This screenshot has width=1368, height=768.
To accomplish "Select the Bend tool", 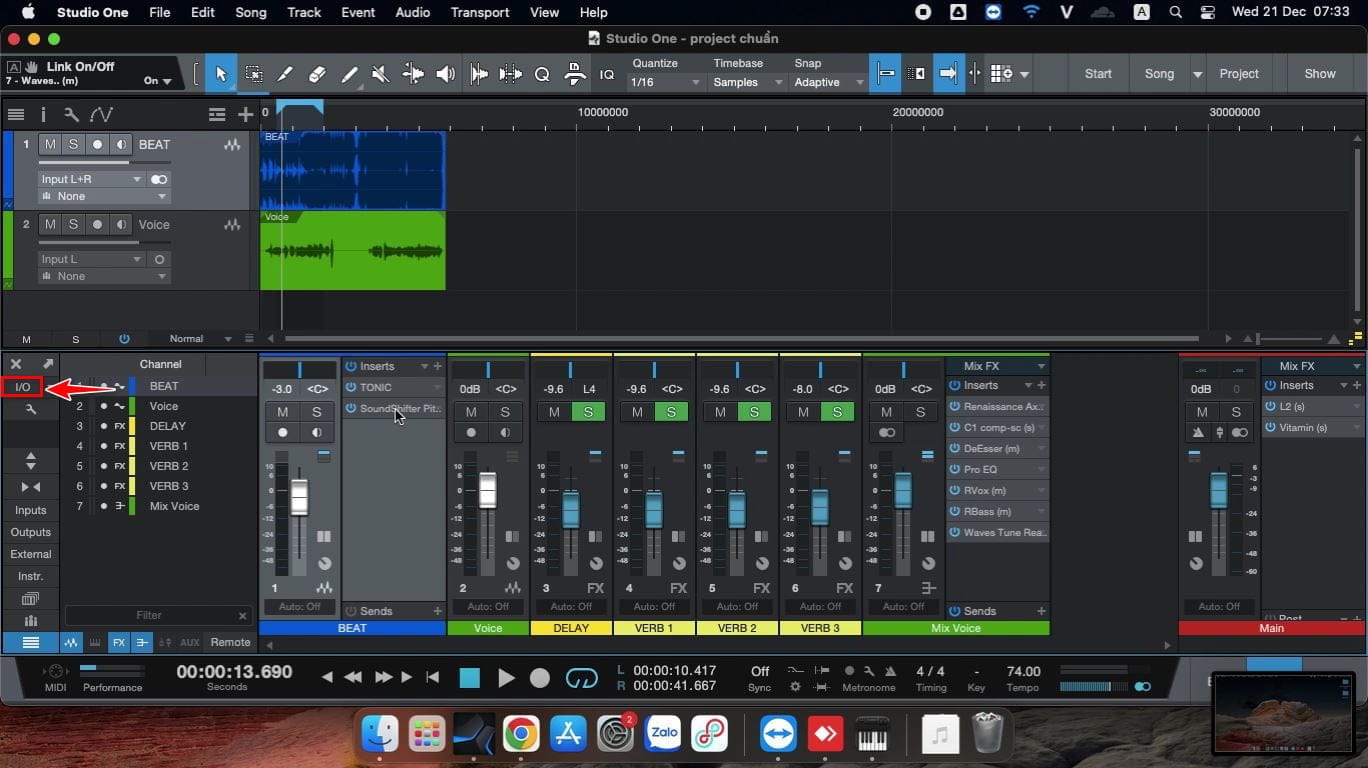I will (x=413, y=74).
